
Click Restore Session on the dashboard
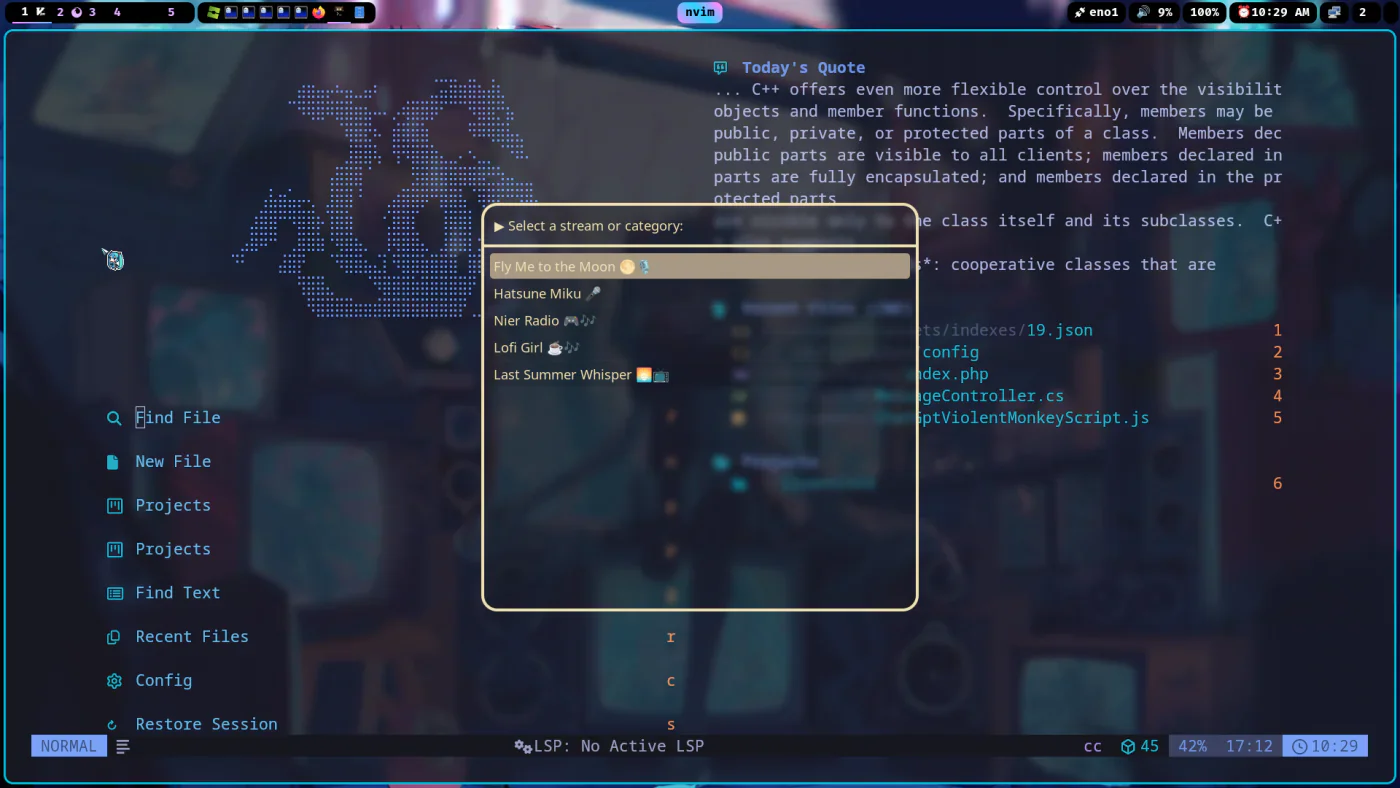pos(207,725)
